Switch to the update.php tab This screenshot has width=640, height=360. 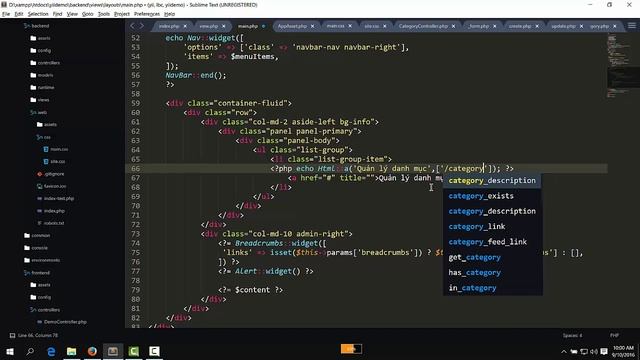tap(563, 26)
